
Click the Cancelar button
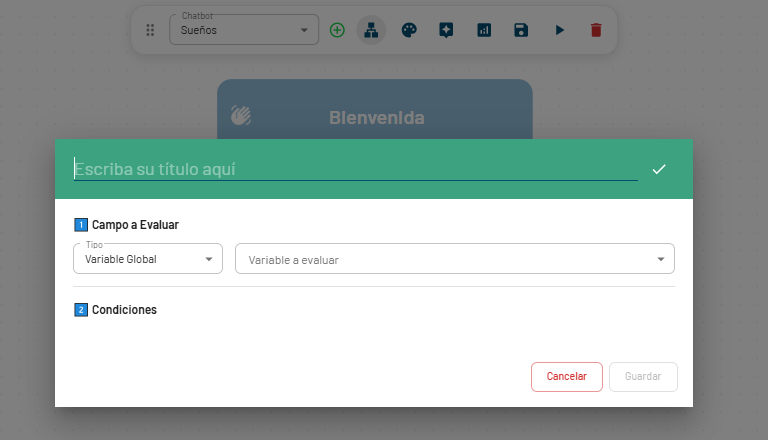pyautogui.click(x=566, y=377)
